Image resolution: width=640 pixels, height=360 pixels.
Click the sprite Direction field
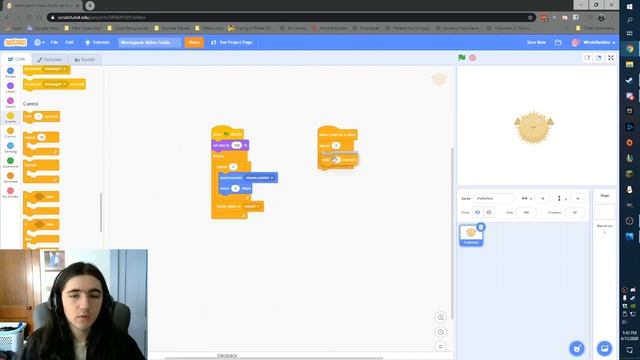(x=574, y=212)
